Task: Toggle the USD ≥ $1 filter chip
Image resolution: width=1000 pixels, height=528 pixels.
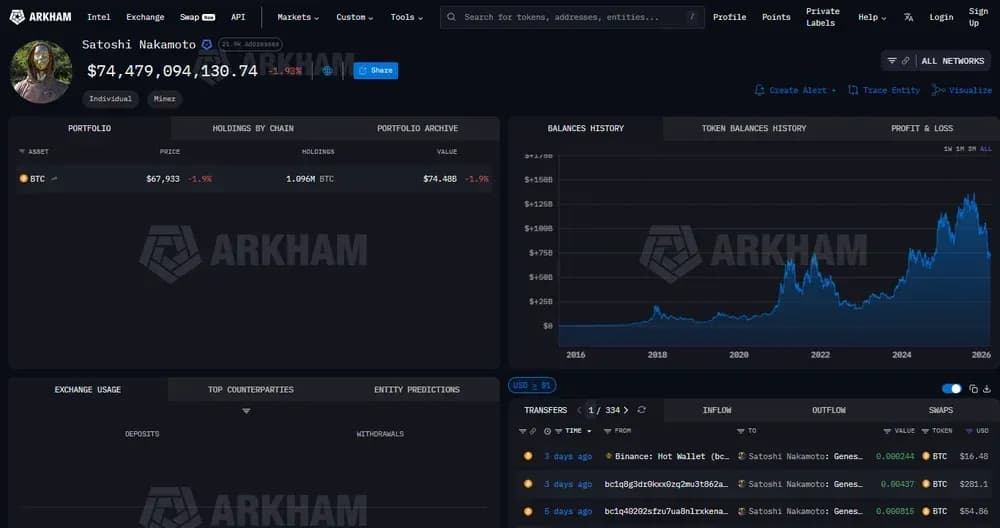Action: tap(532, 385)
